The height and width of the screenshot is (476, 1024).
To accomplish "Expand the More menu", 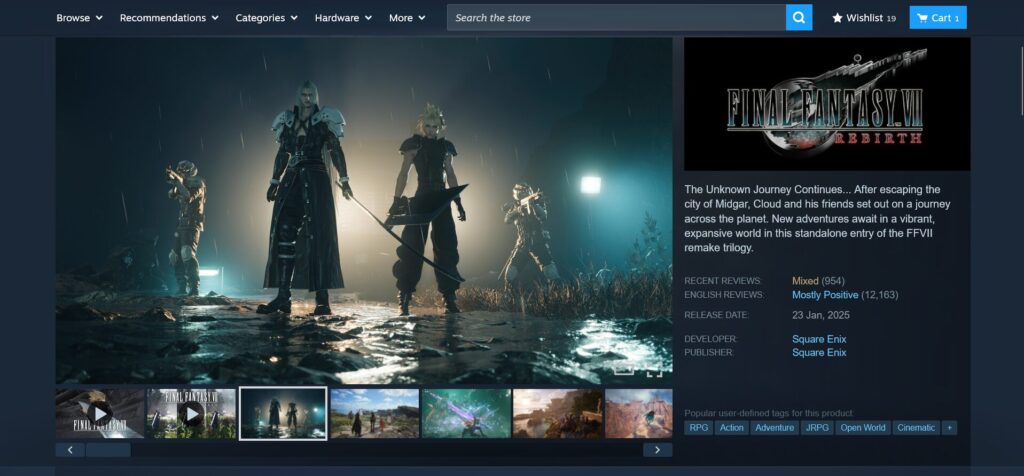I will 407,18.
